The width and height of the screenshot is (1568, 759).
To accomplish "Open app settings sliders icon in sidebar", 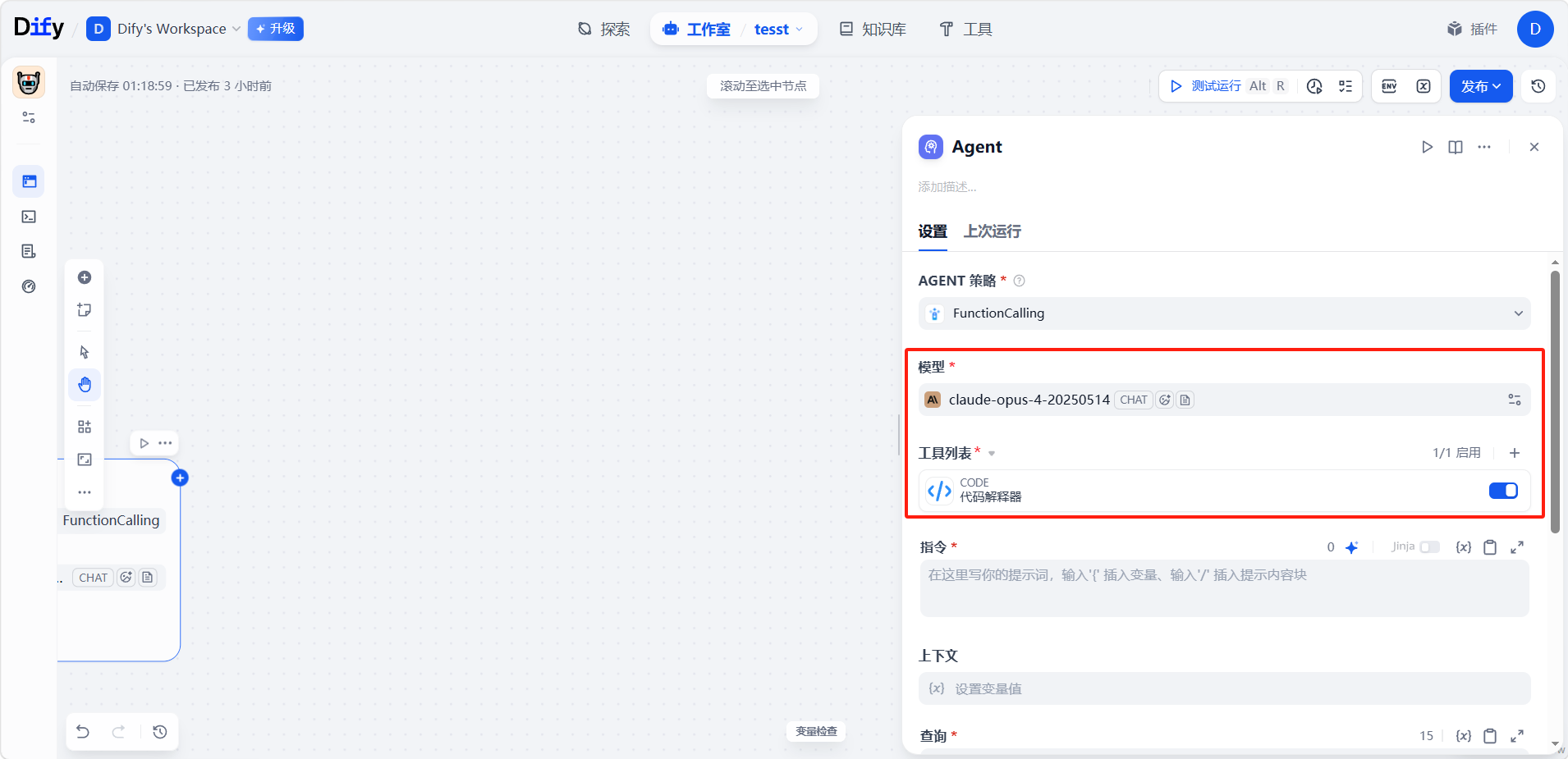I will 29,117.
